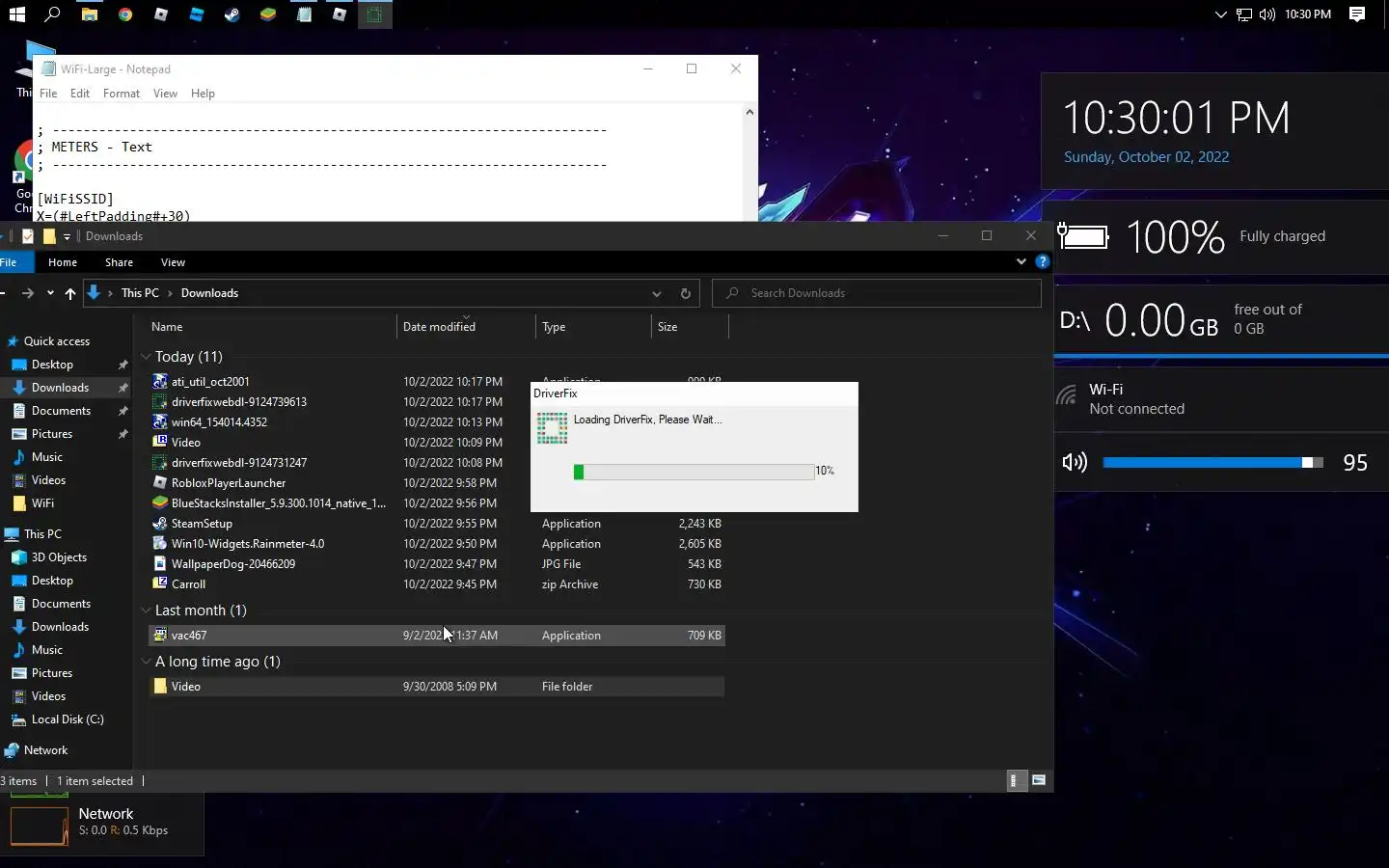The height and width of the screenshot is (868, 1389).
Task: Switch to Notepad taskbar icon
Action: (x=304, y=14)
